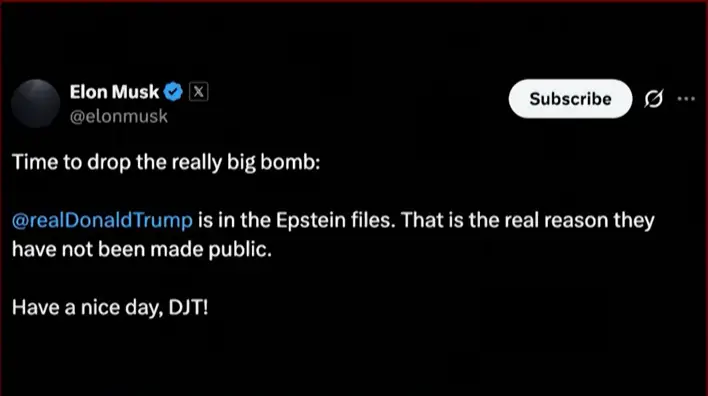
Task: Click the Subscribe button
Action: click(570, 98)
